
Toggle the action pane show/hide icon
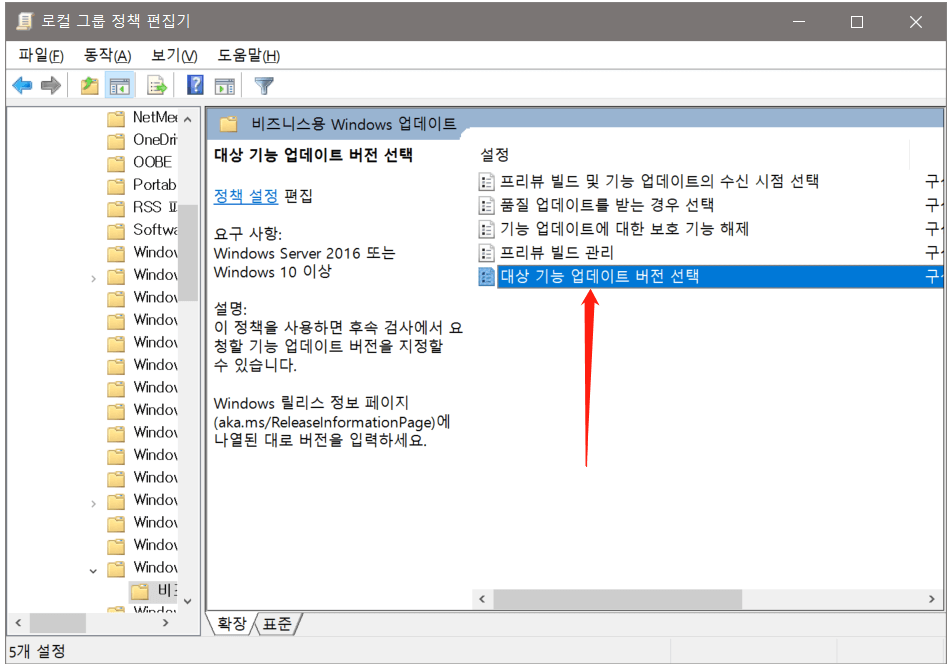(x=225, y=86)
